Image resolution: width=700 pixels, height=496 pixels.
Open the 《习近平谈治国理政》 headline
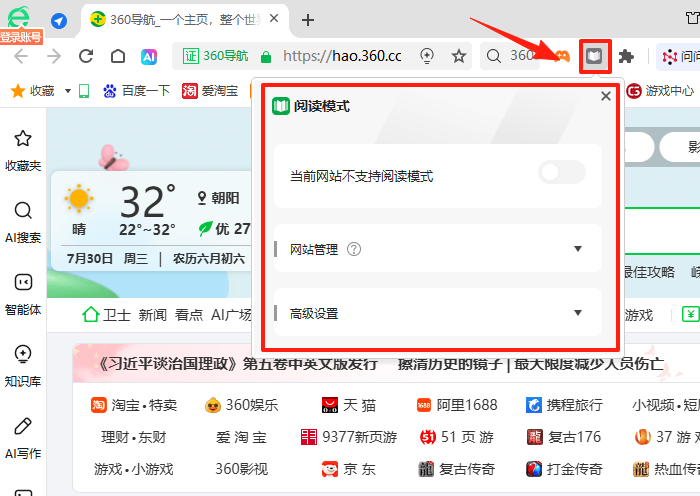[236, 364]
